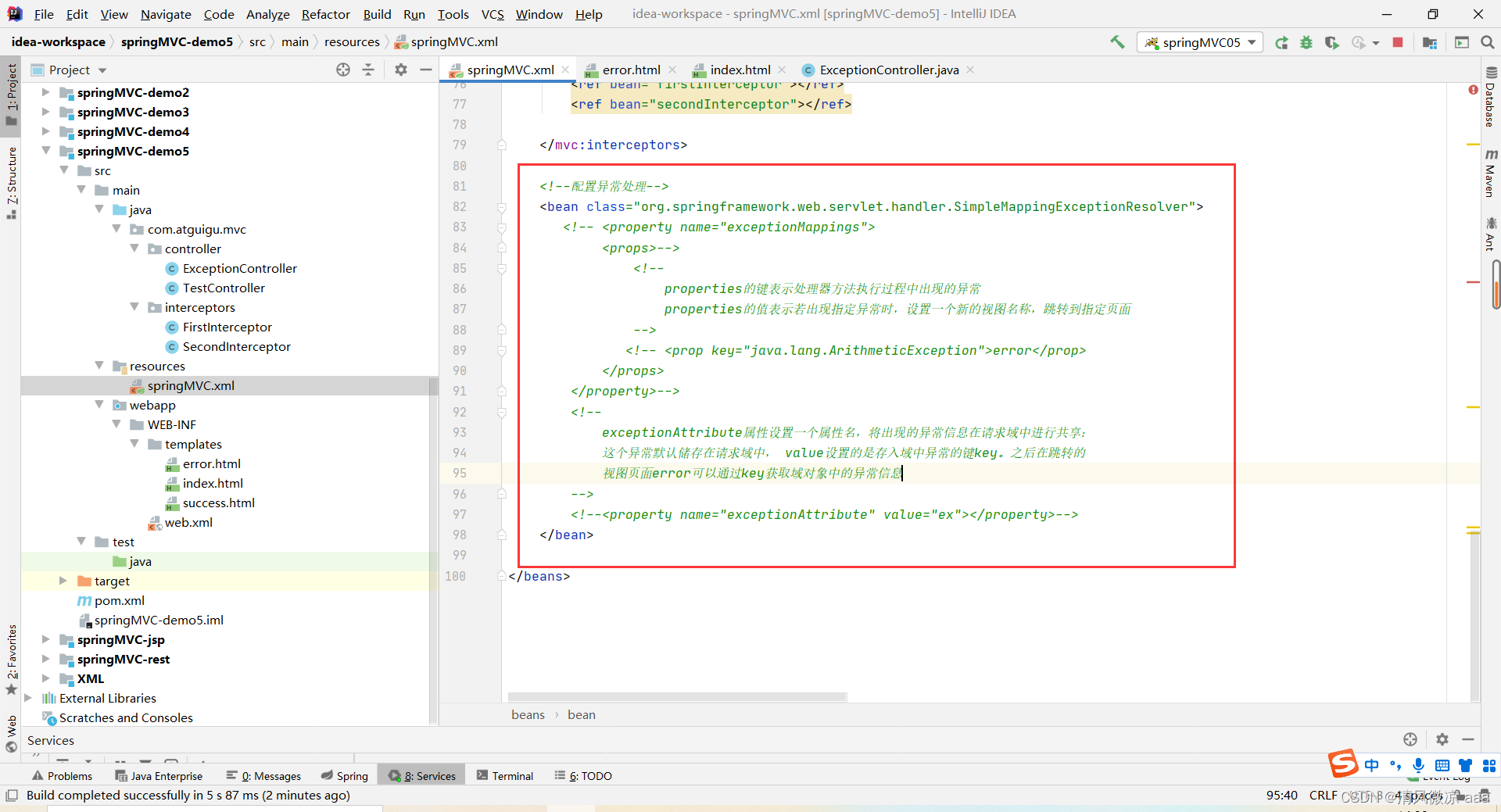Start debugging with the green bug icon

coord(1306,42)
